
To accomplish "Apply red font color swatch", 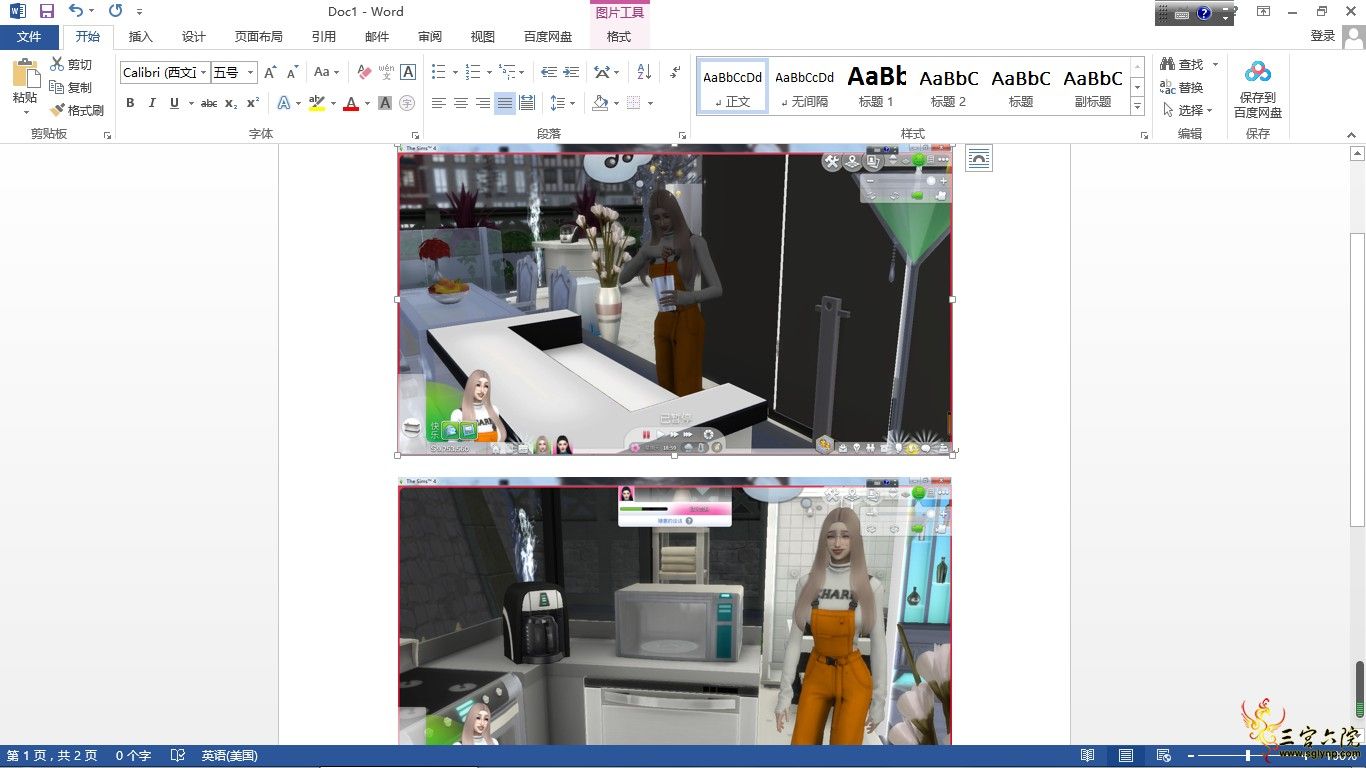I will (350, 103).
